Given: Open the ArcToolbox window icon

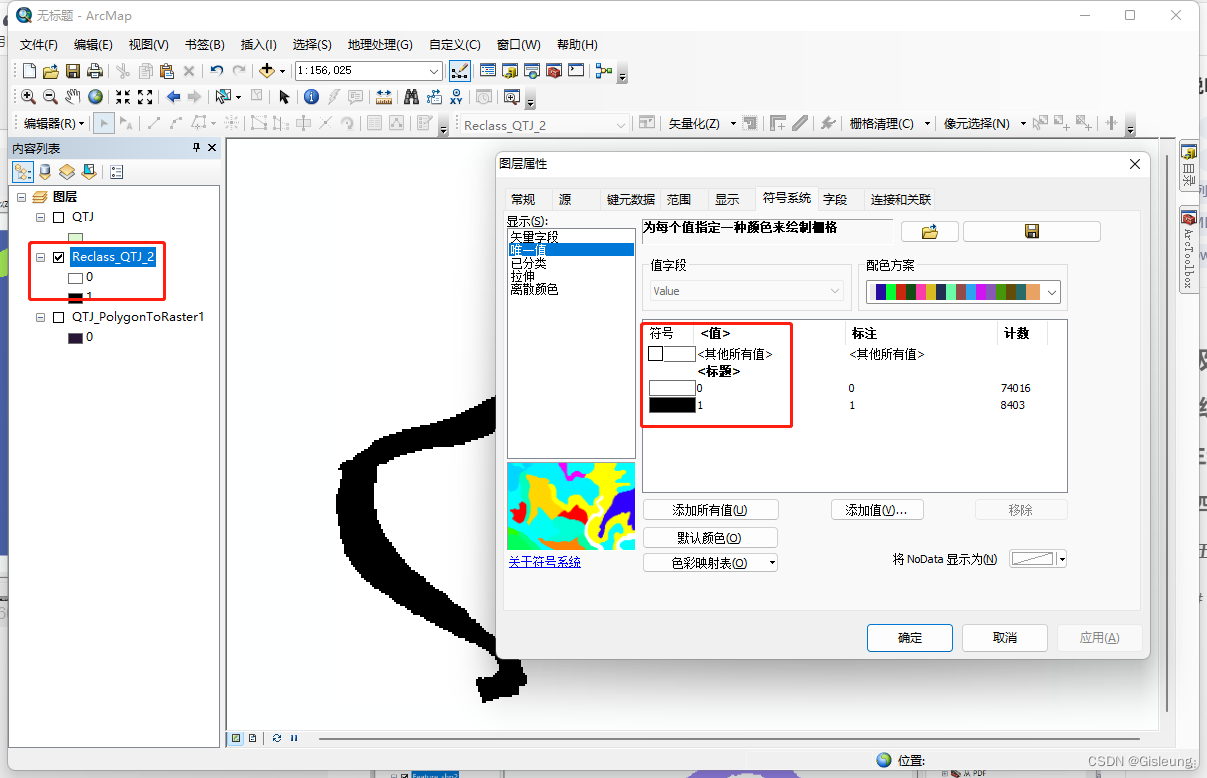Looking at the screenshot, I should [1188, 218].
